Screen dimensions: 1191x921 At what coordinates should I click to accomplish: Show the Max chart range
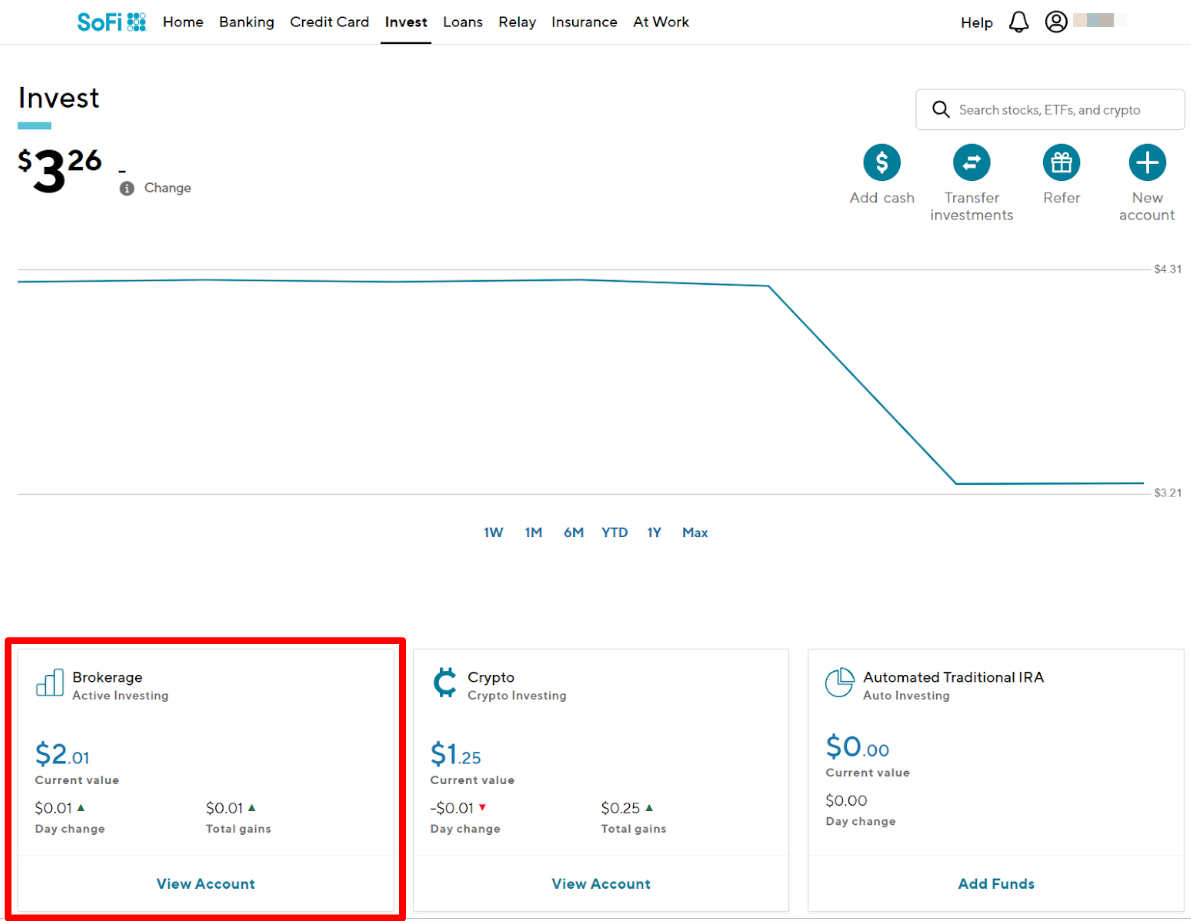pyautogui.click(x=695, y=533)
